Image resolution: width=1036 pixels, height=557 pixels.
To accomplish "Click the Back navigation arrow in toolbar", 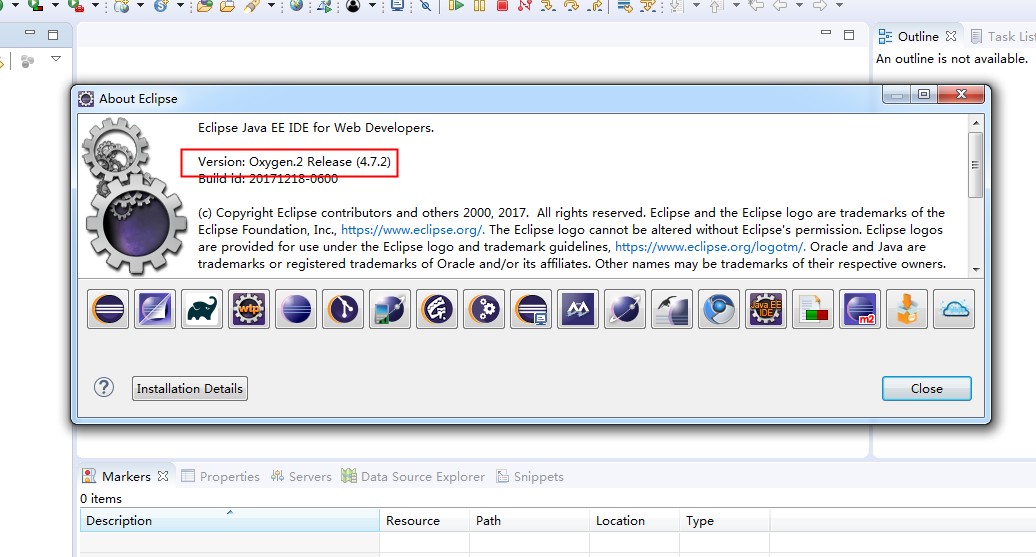I will 780,5.
